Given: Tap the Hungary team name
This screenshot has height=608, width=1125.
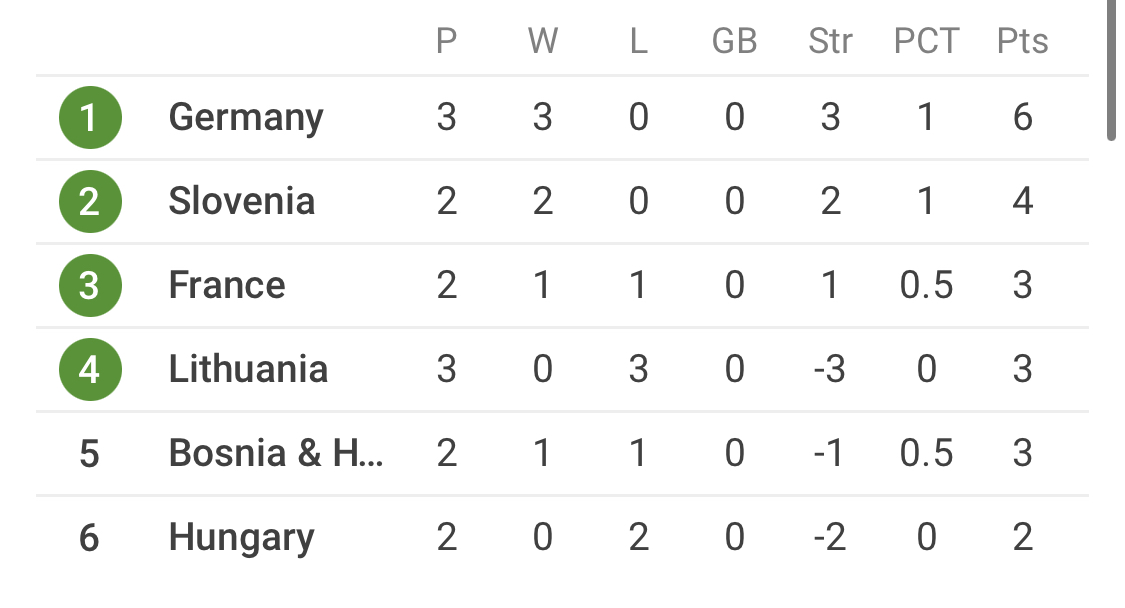Looking at the screenshot, I should 241,538.
